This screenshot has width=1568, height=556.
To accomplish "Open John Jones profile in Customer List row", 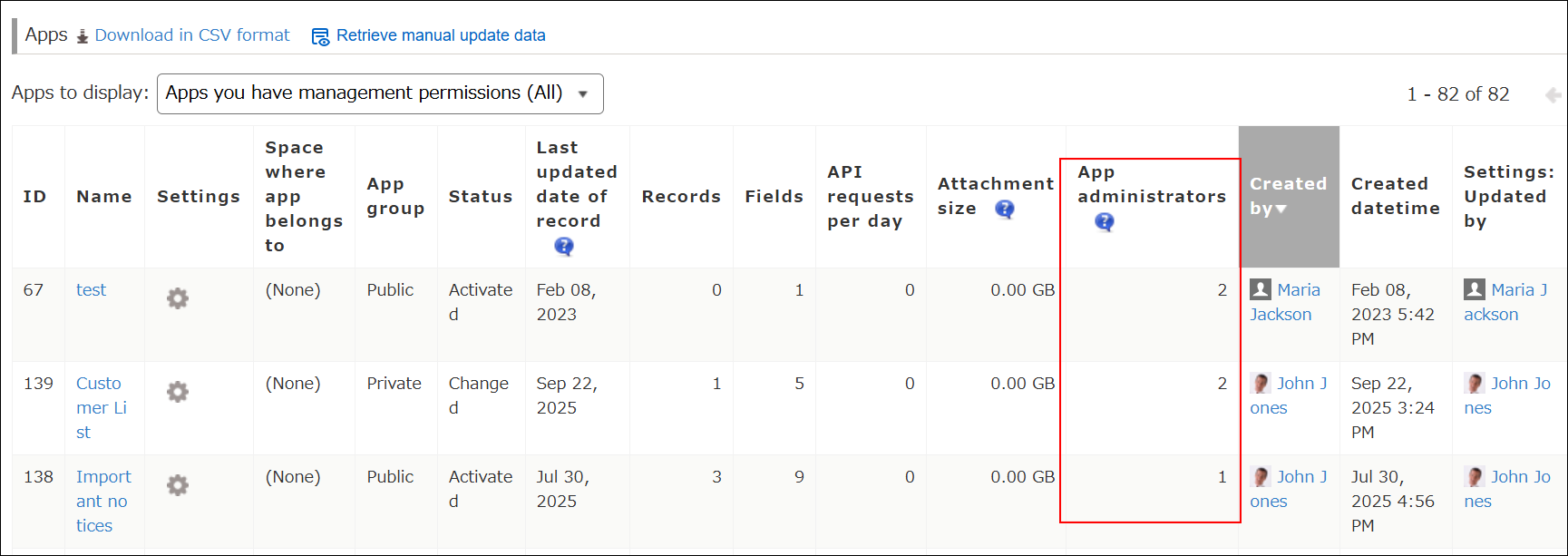I will coord(1301,384).
